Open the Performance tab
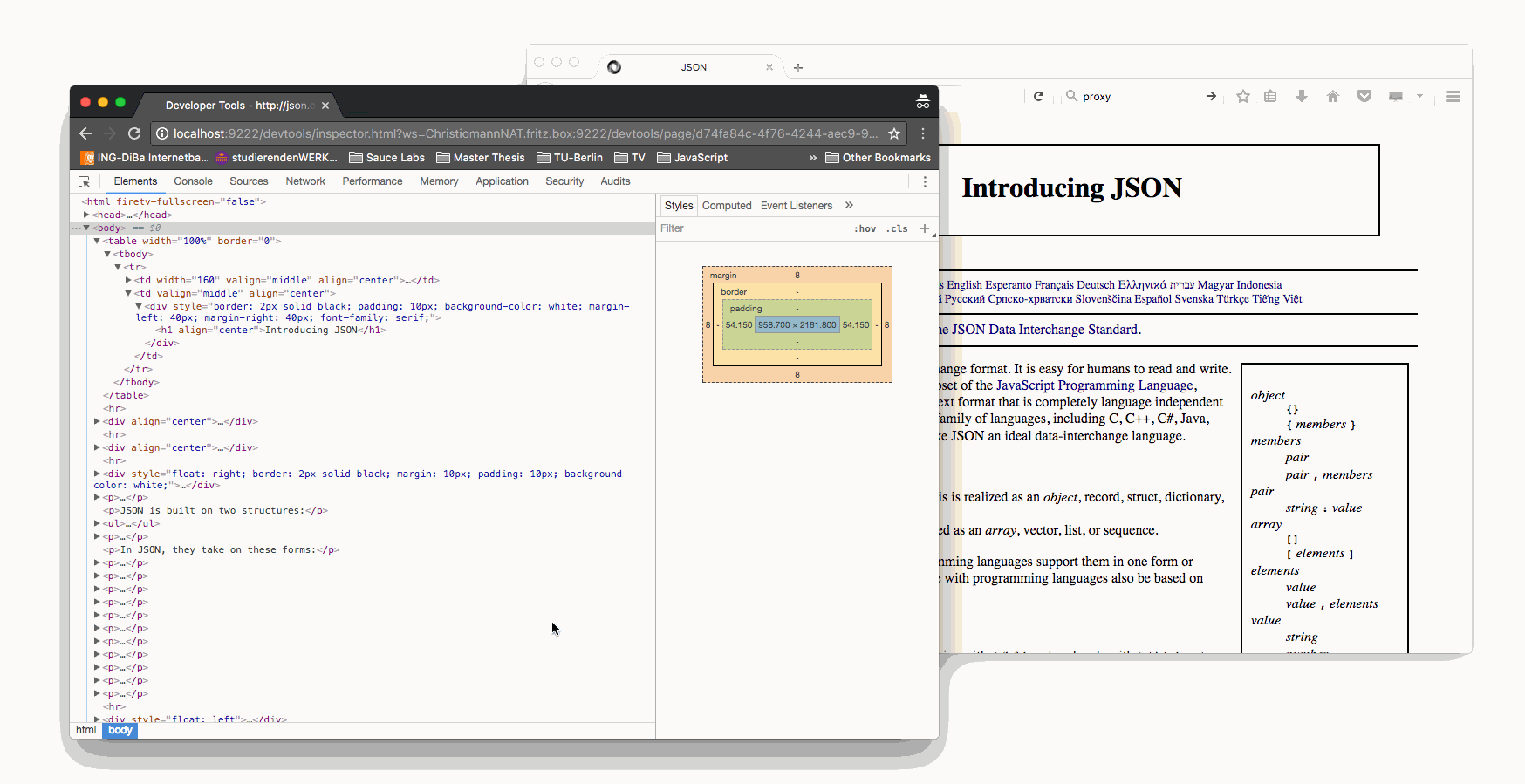The width and height of the screenshot is (1525, 784). pos(373,181)
